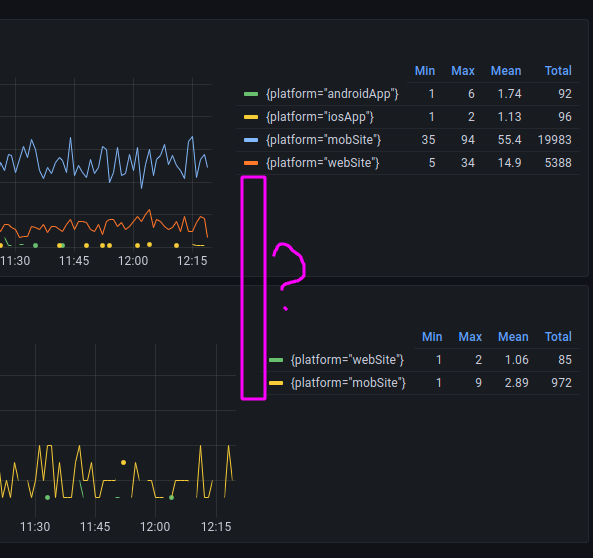
Task: Click green swatch for lower webSite series
Action: (x=276, y=360)
